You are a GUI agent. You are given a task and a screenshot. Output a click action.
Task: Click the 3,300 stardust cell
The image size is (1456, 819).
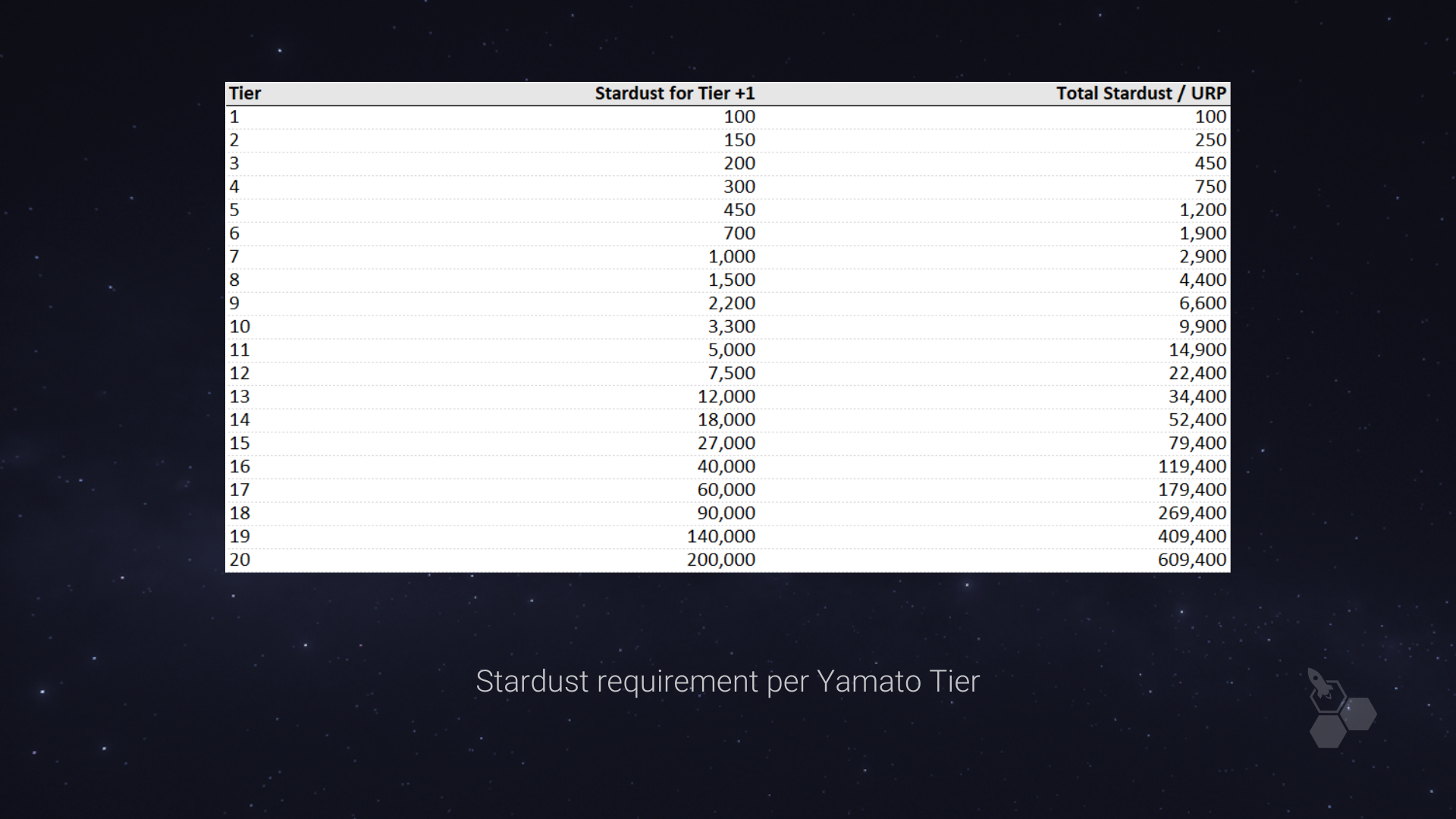(732, 327)
